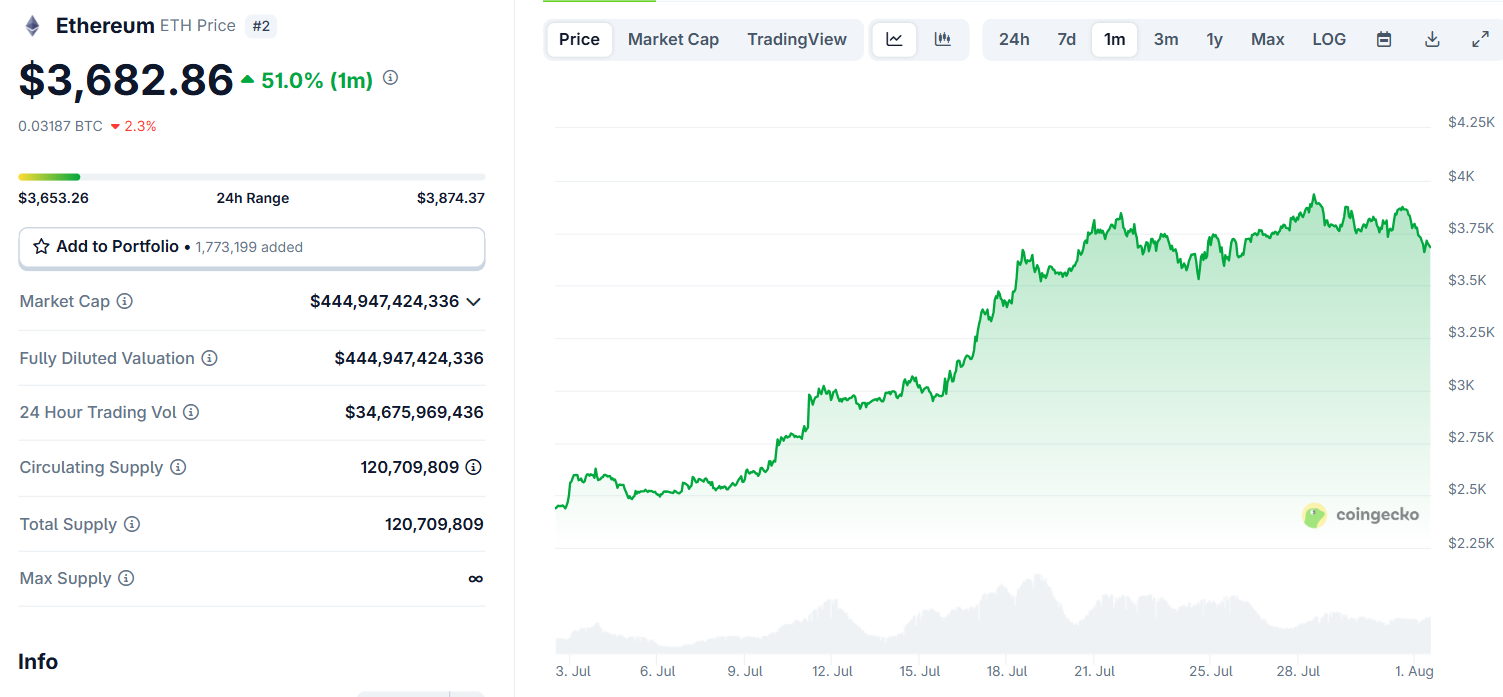Click the Info section heading
Viewport: 1503px width, 697px height.
38,662
